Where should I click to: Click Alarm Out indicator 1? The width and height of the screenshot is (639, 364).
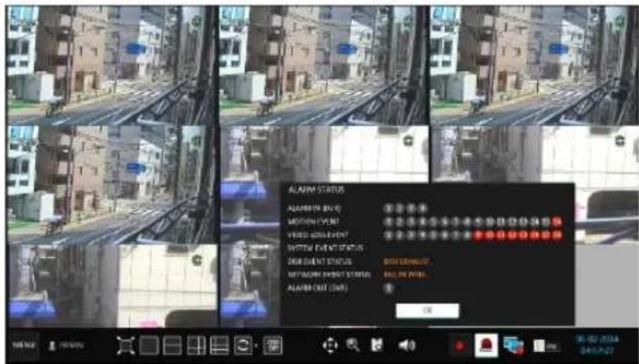click(x=389, y=288)
